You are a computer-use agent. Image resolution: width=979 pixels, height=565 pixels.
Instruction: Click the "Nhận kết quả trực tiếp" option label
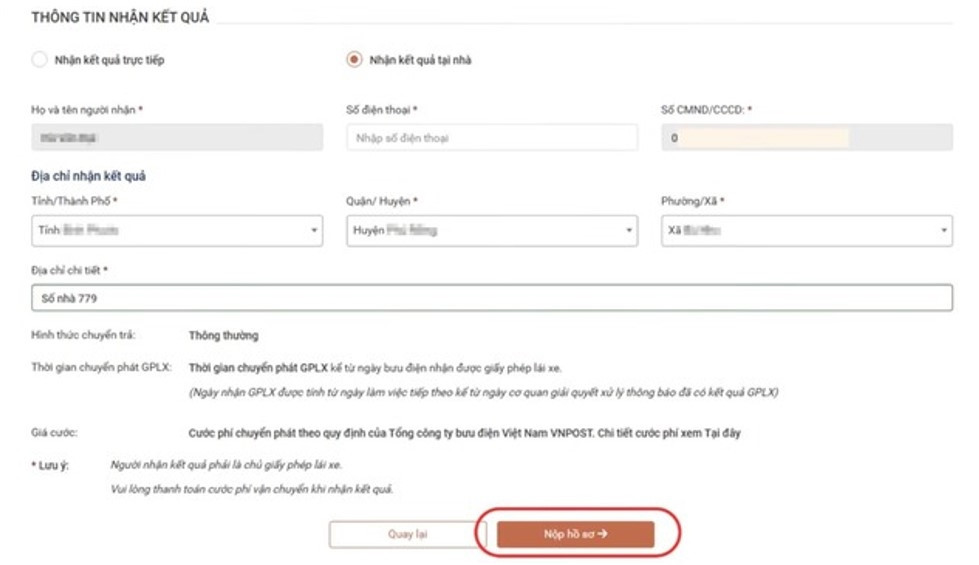point(109,60)
